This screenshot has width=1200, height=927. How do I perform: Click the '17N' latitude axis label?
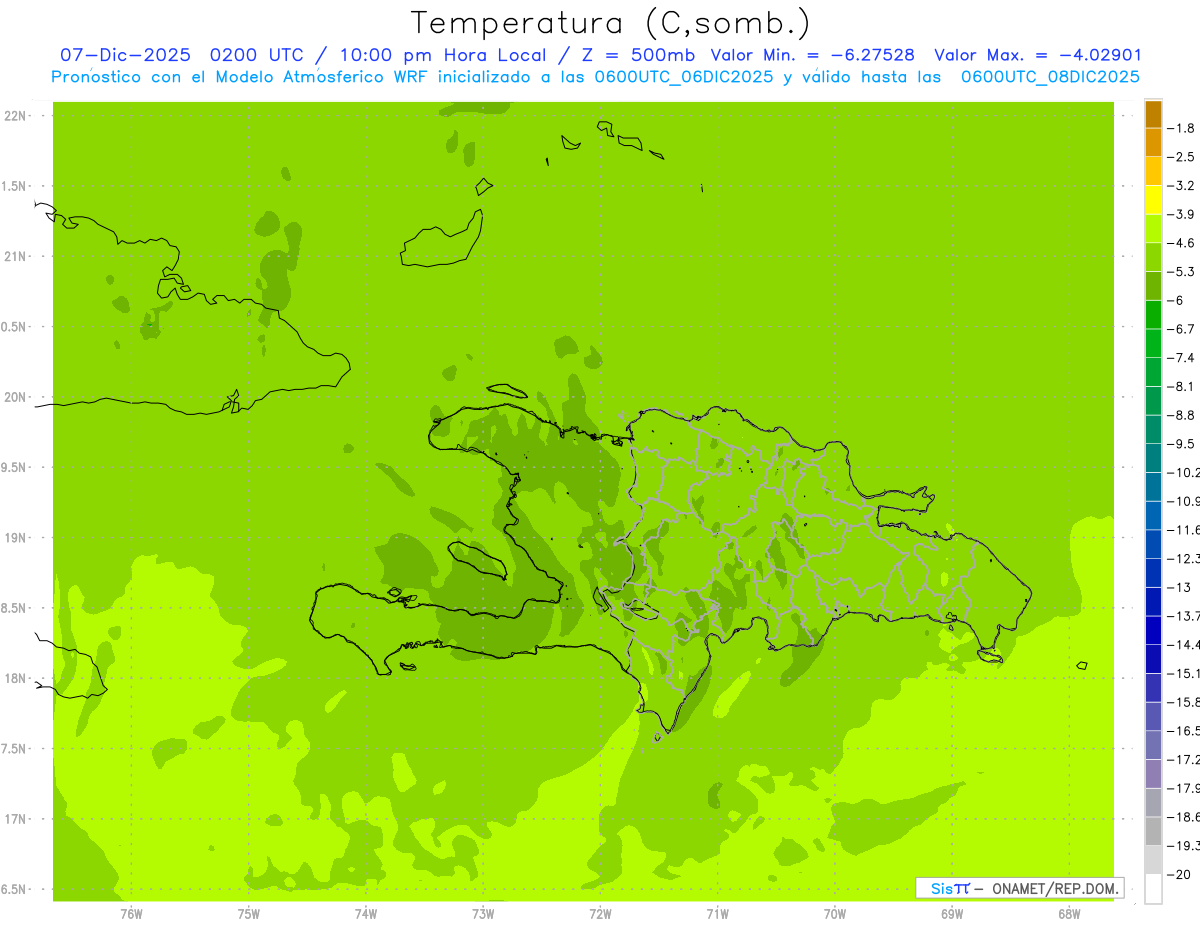(16, 819)
